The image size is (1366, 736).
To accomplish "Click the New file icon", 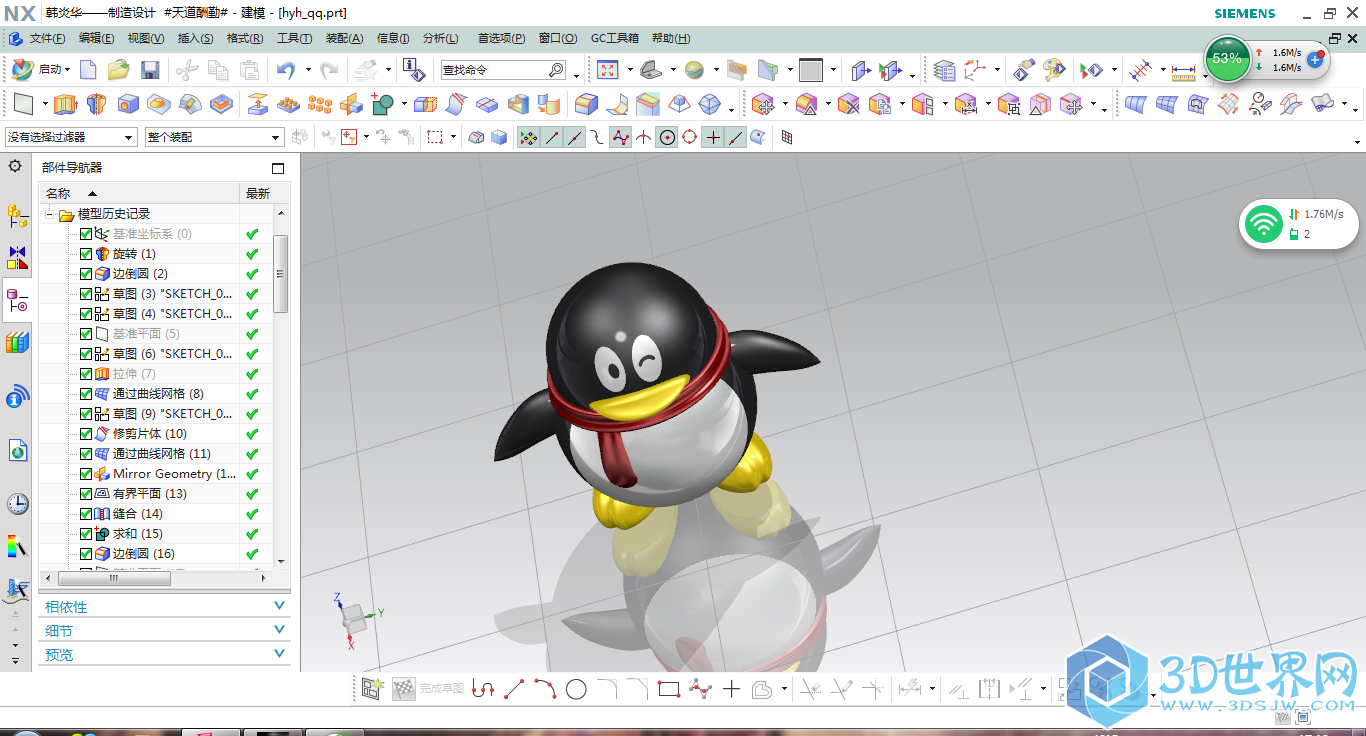I will coord(88,70).
